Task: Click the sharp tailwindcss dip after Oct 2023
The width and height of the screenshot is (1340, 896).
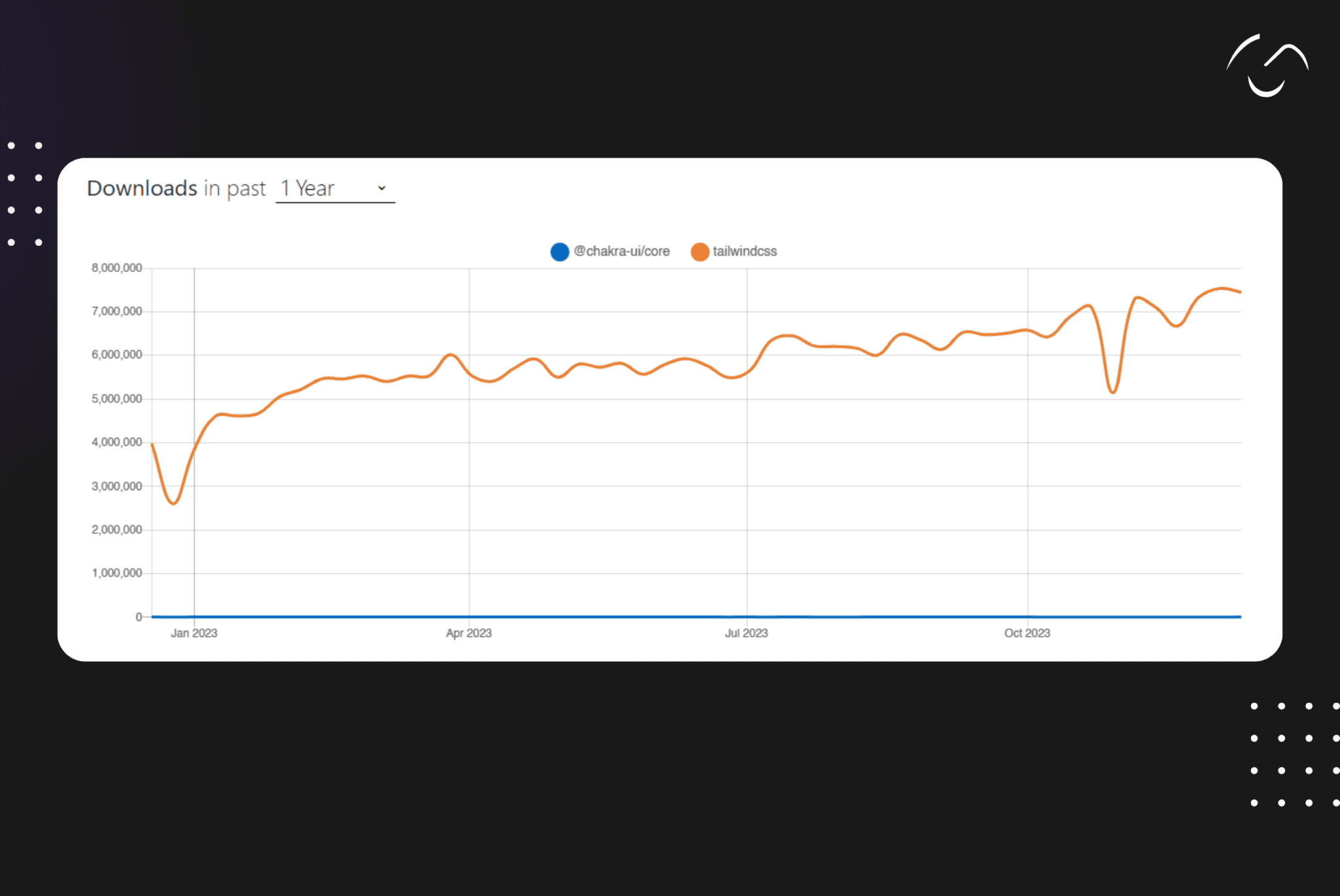Action: tap(1112, 392)
